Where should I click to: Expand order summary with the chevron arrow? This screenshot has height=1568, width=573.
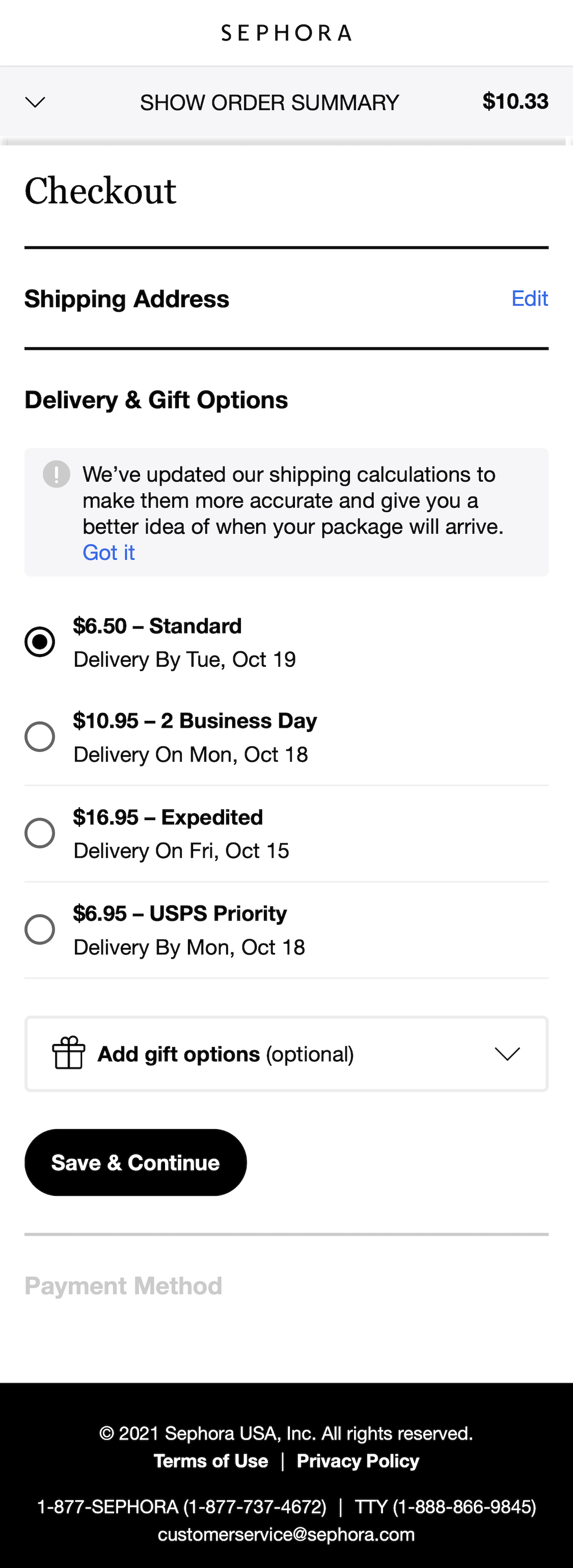click(x=35, y=102)
